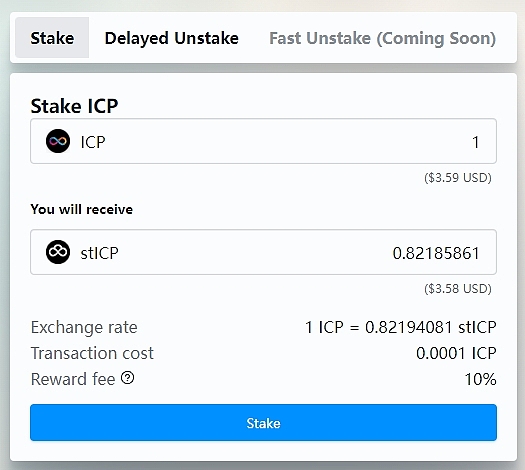Click the ICP token label text
525x470 pixels.
[x=93, y=142]
